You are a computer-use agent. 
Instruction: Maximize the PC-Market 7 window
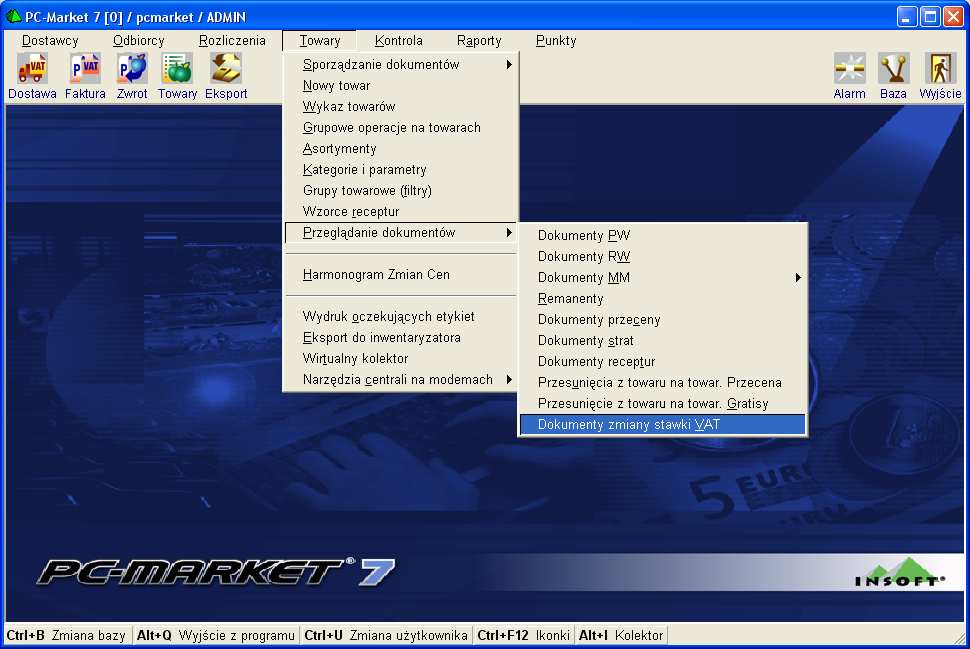coord(930,17)
